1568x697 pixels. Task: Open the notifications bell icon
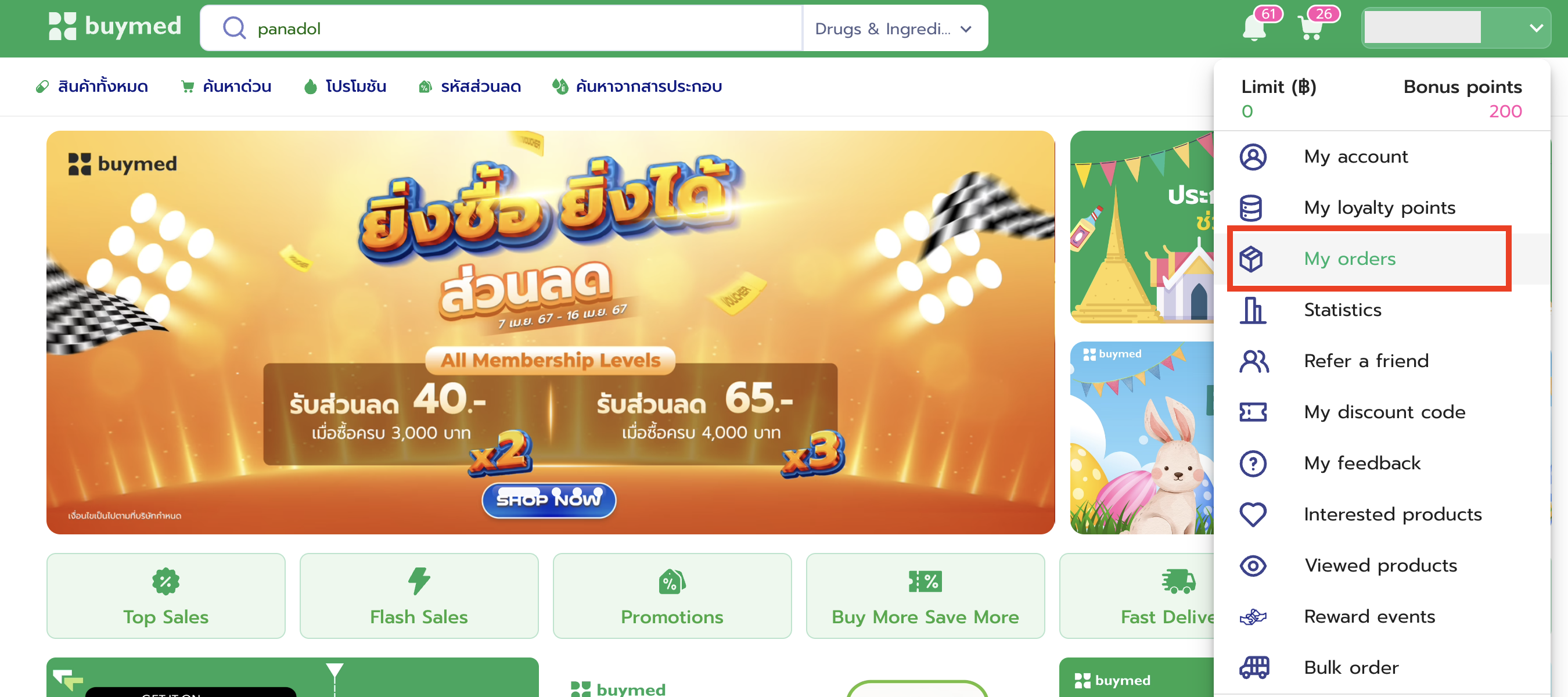[1255, 27]
